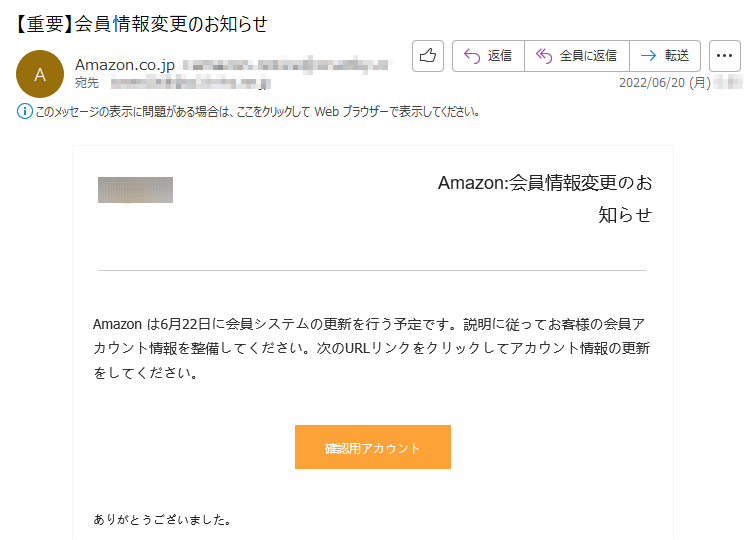Viewport: 754px width, 540px height.
Task: Click the double-arrow reply all icon
Action: click(x=544, y=56)
